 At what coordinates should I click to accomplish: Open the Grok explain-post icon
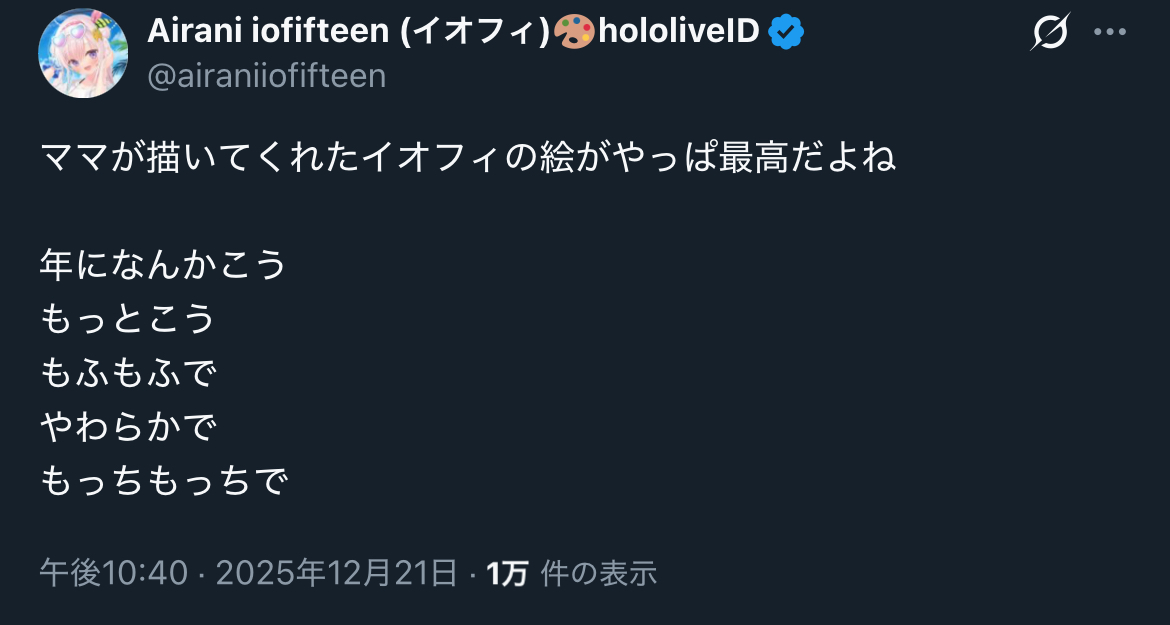(1049, 33)
